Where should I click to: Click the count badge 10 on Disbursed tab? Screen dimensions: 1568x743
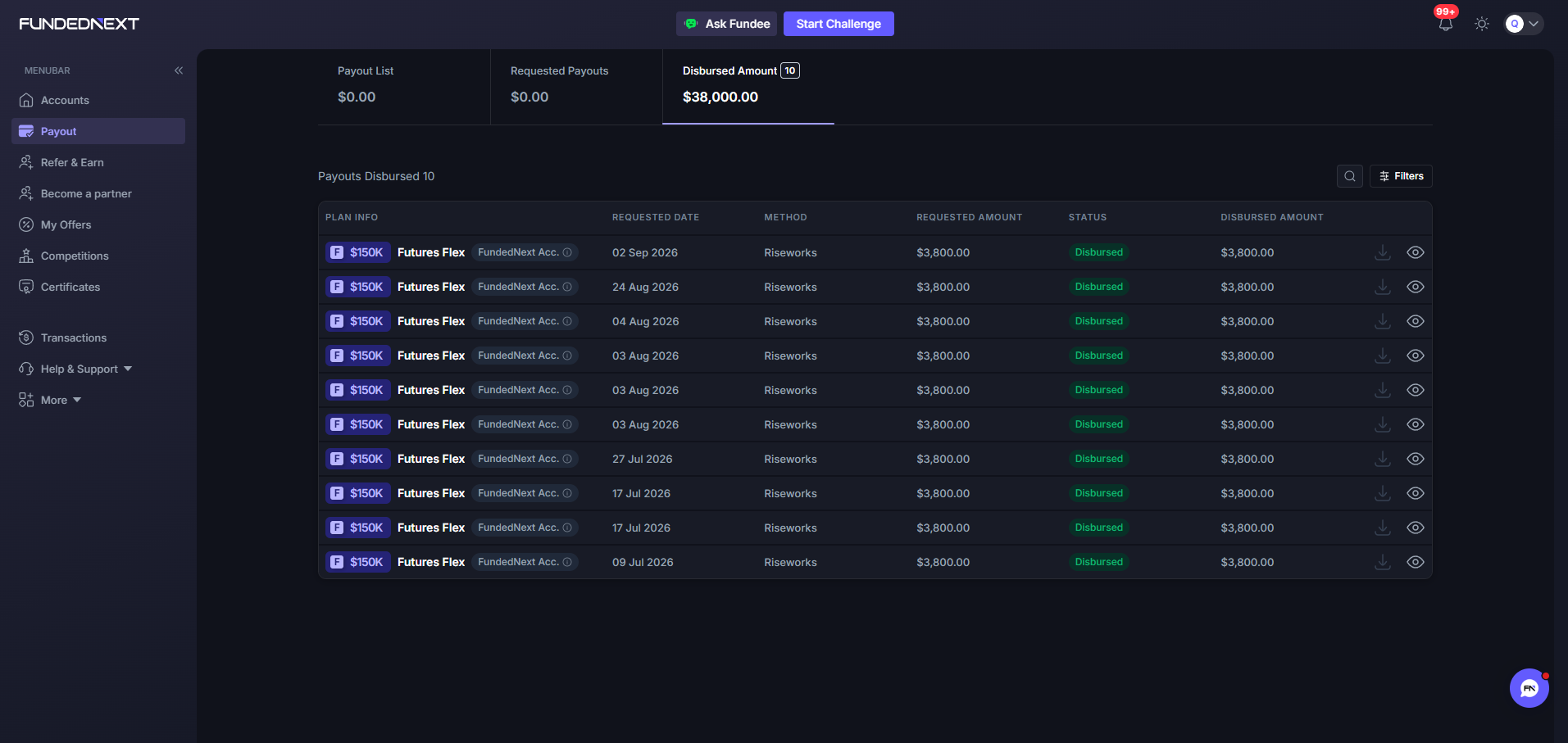(790, 70)
